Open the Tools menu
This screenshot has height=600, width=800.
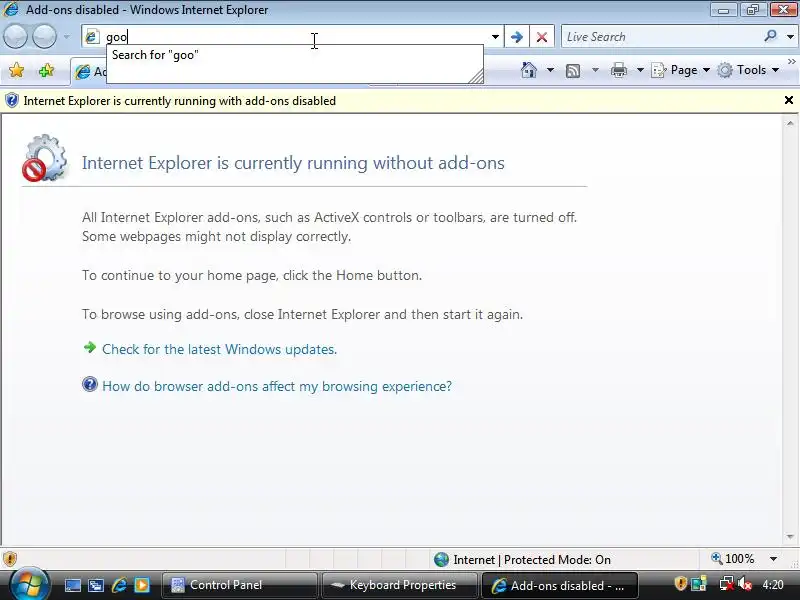pyautogui.click(x=748, y=70)
